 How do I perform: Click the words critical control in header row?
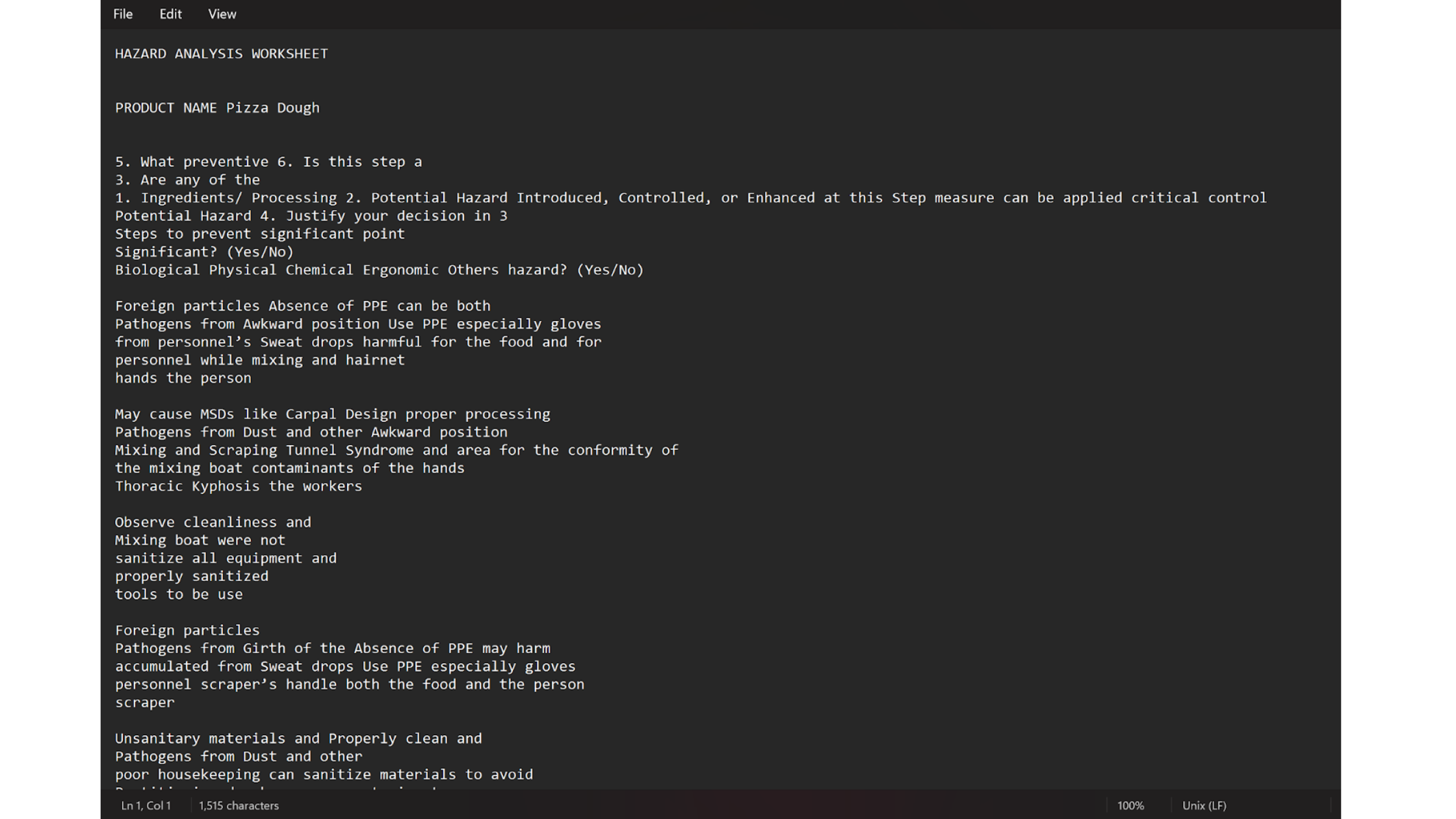pyautogui.click(x=1199, y=198)
